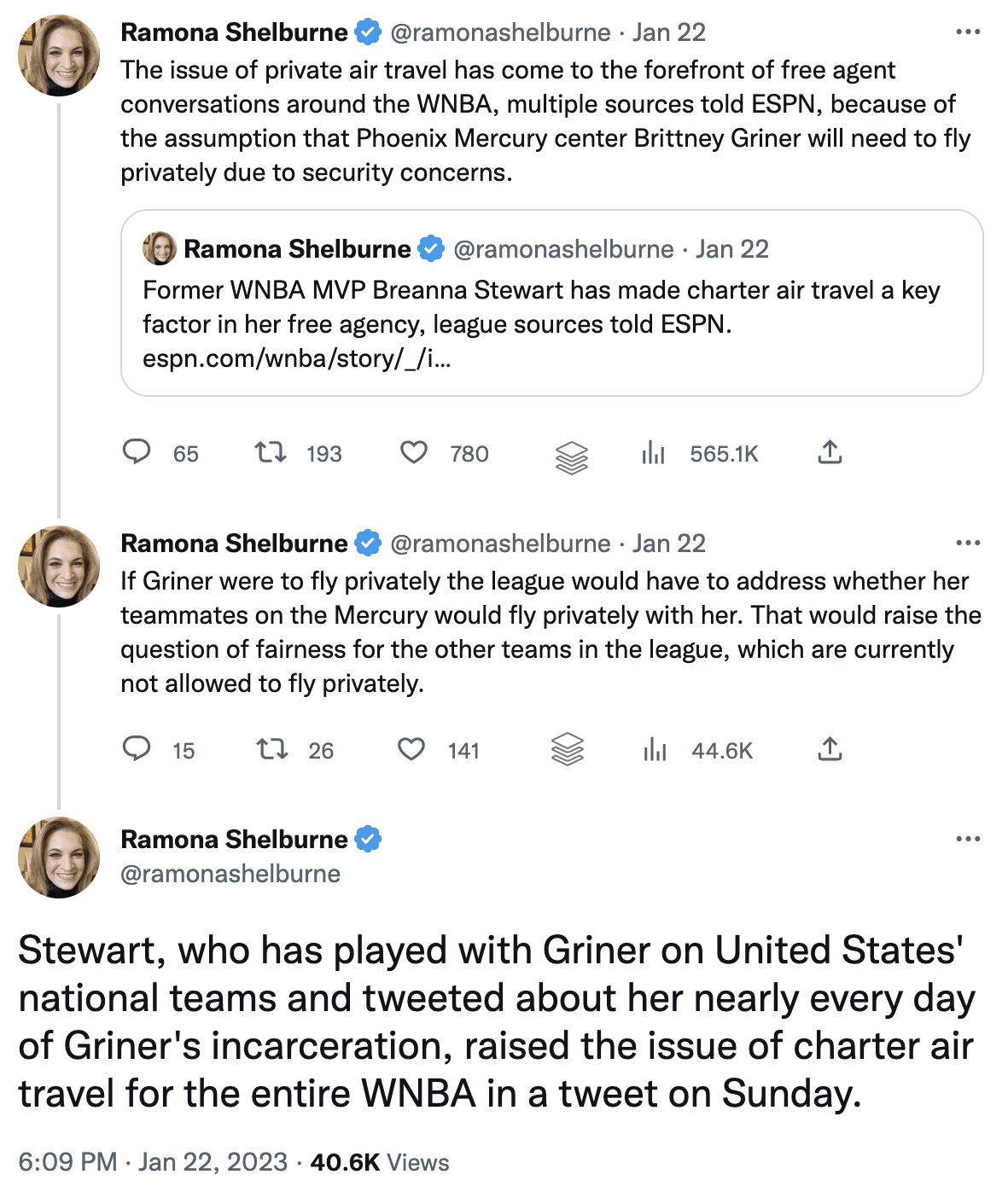Open the 6:09 PM · Jan 22, 2023 timestamp

pyautogui.click(x=153, y=1162)
